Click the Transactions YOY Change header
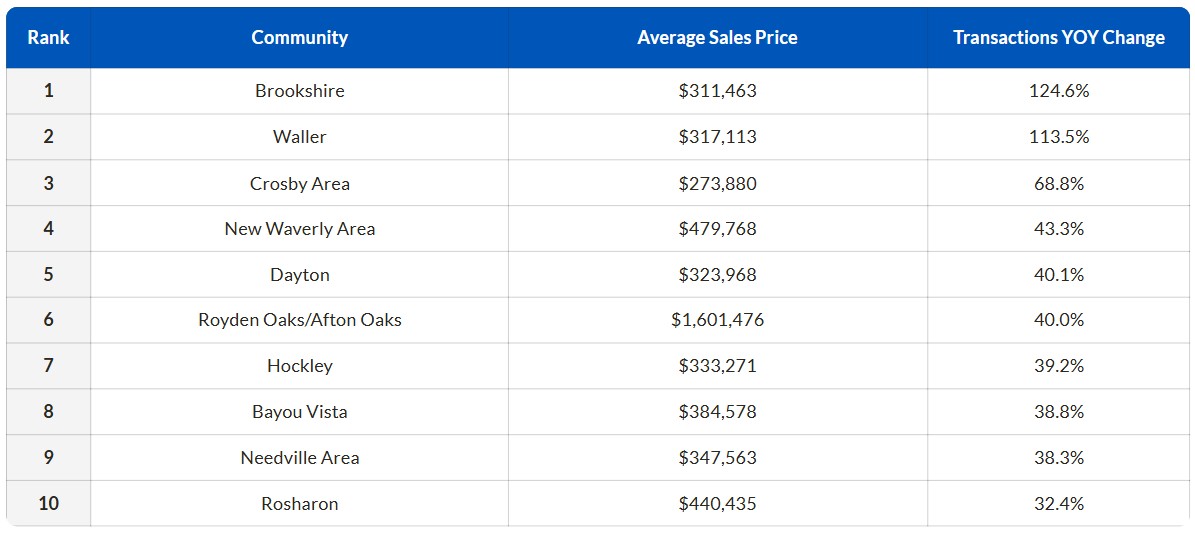 1059,38
